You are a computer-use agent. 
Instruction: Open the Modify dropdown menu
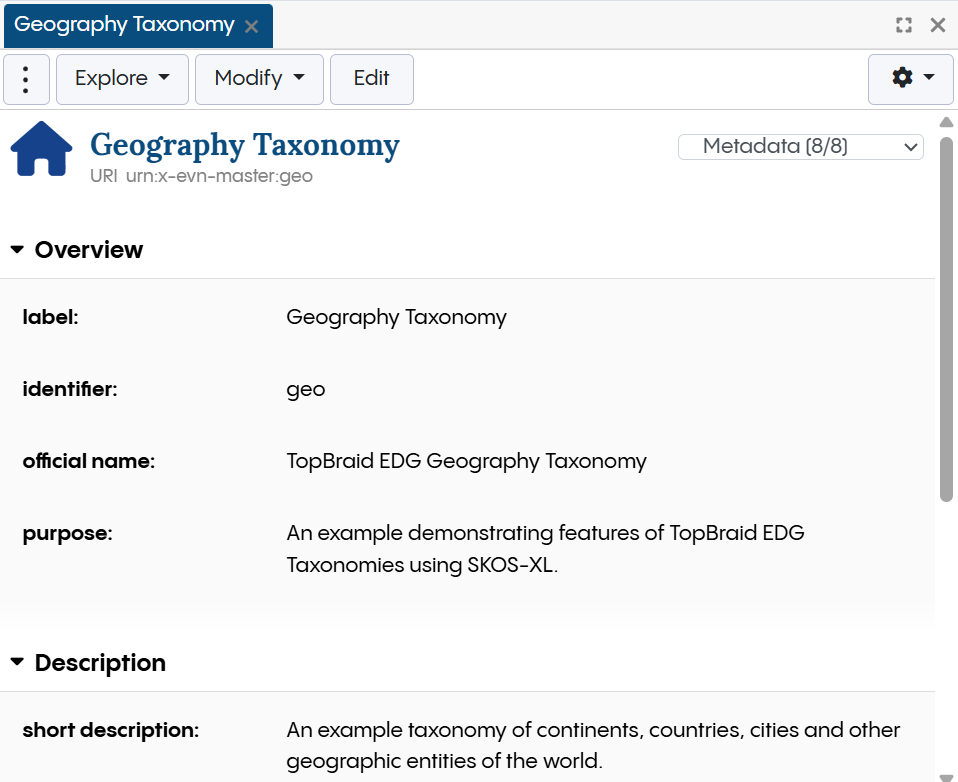[259, 79]
